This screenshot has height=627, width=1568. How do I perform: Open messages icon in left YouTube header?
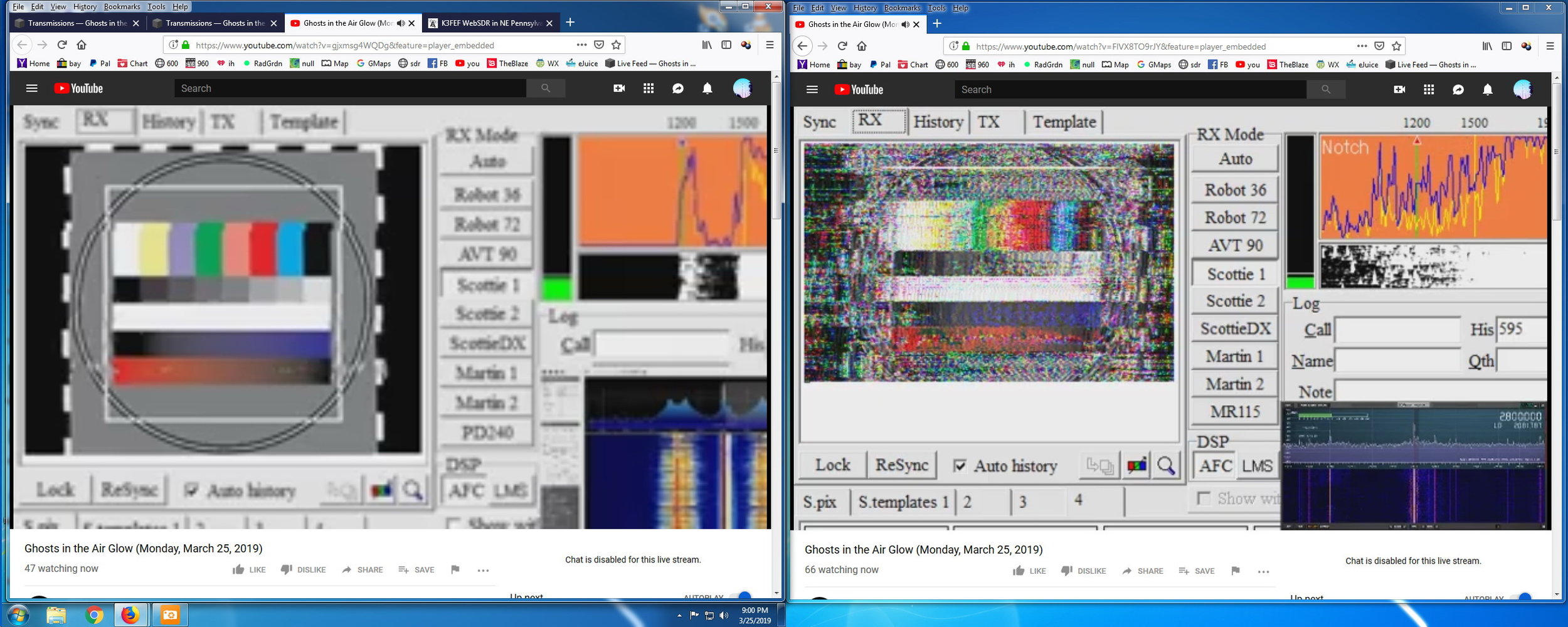(x=678, y=88)
